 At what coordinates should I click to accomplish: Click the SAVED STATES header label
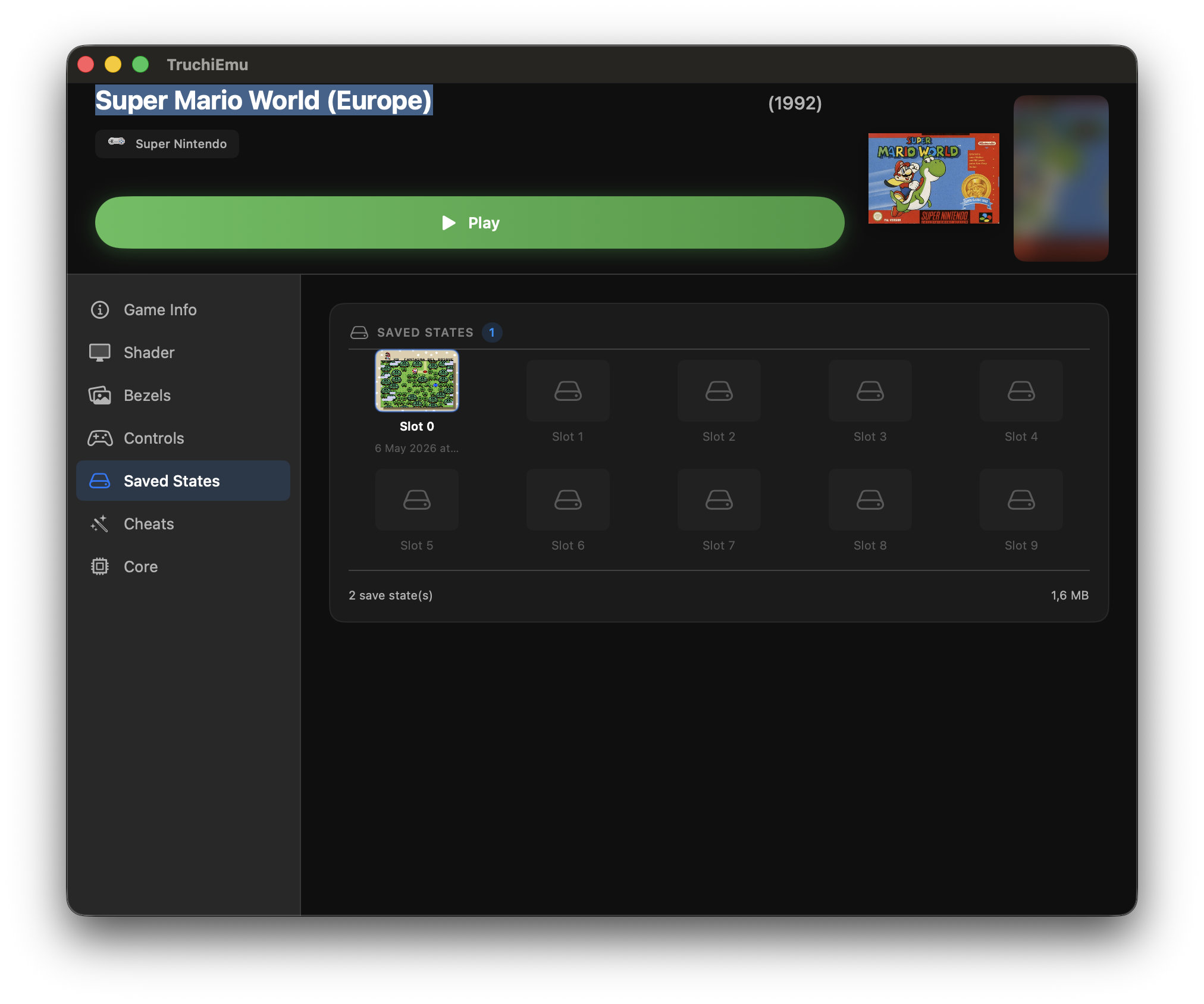click(425, 332)
